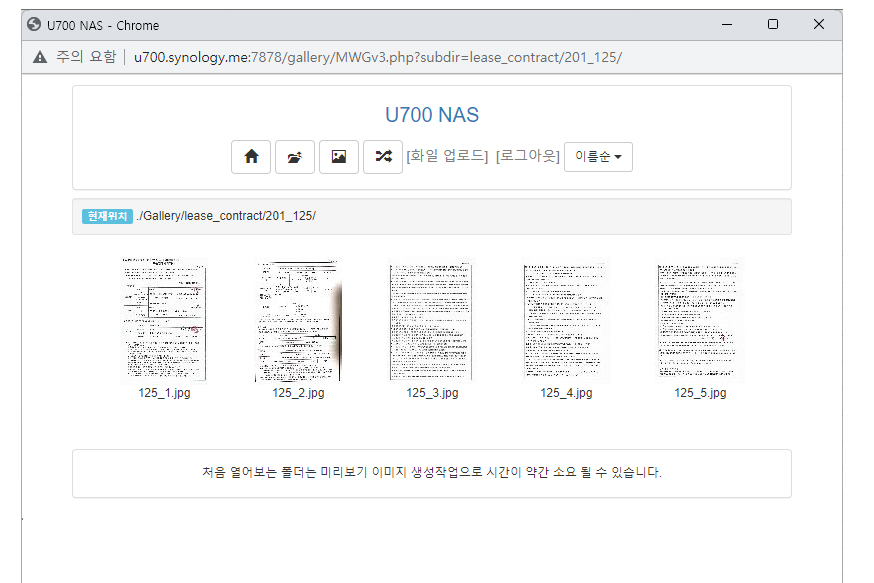Click the 현재위치 badge label
874x583 pixels.
click(107, 216)
